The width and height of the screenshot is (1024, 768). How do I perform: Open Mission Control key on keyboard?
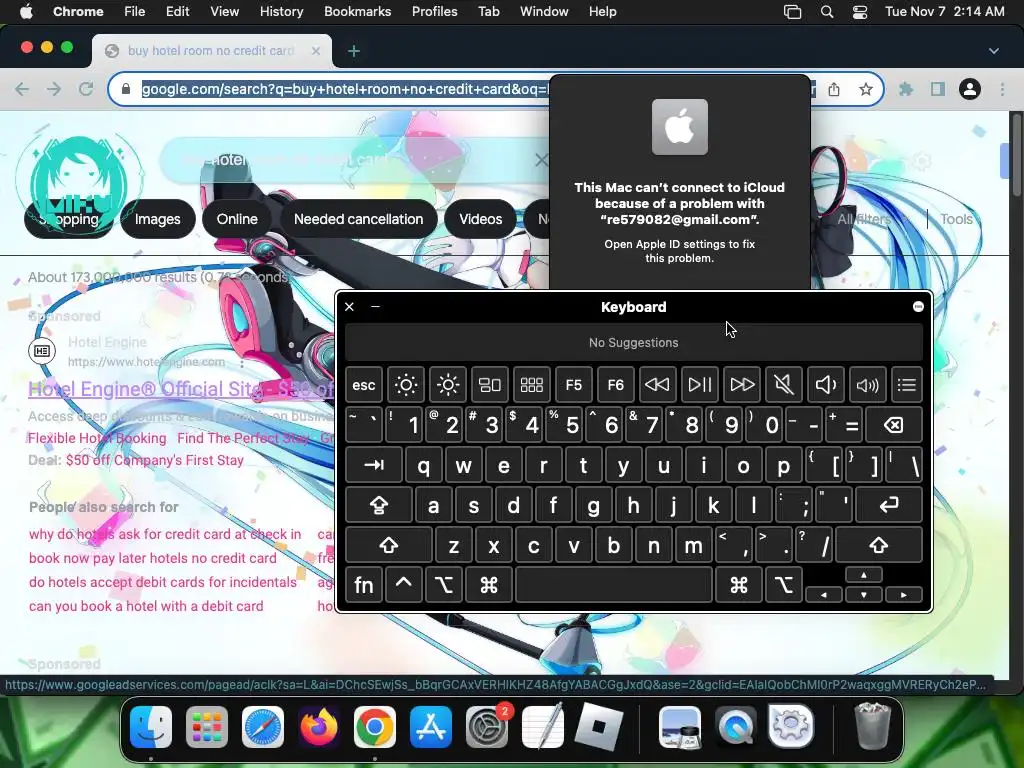click(490, 385)
